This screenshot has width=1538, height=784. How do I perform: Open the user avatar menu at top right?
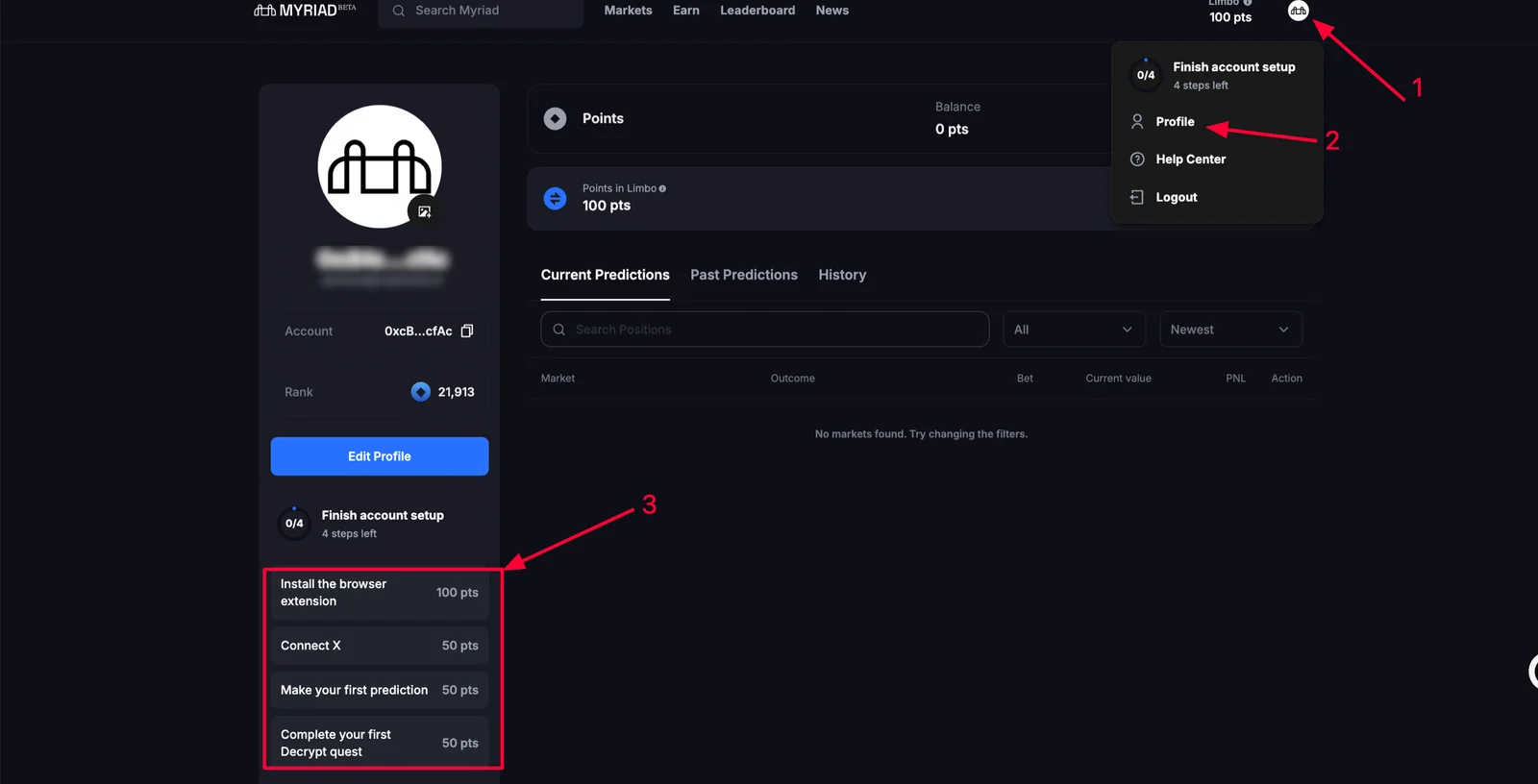click(1298, 11)
